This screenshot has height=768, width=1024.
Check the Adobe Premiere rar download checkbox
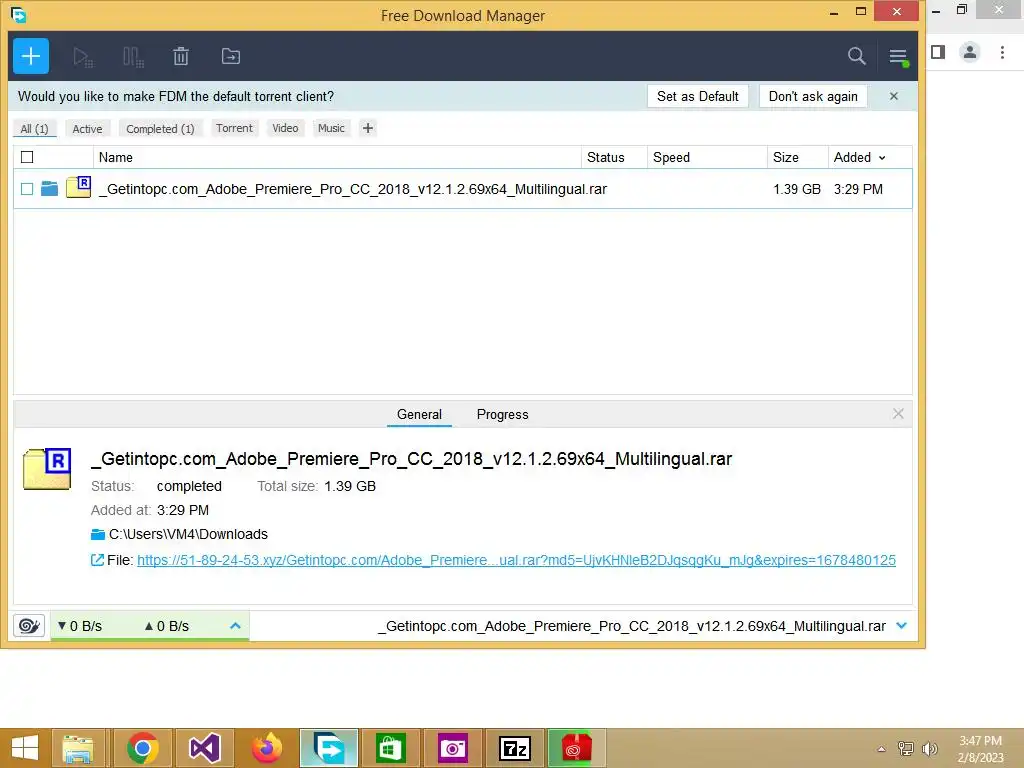pos(27,189)
